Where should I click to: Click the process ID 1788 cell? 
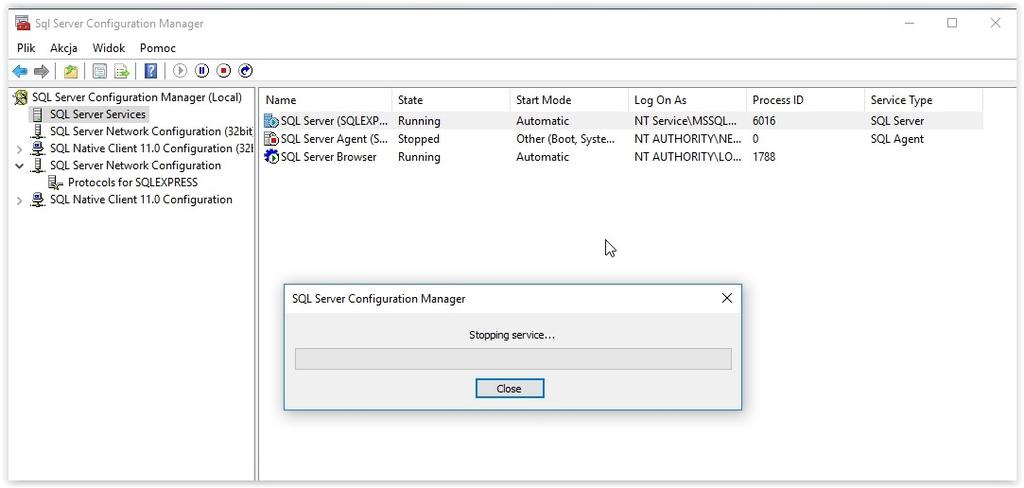point(763,157)
